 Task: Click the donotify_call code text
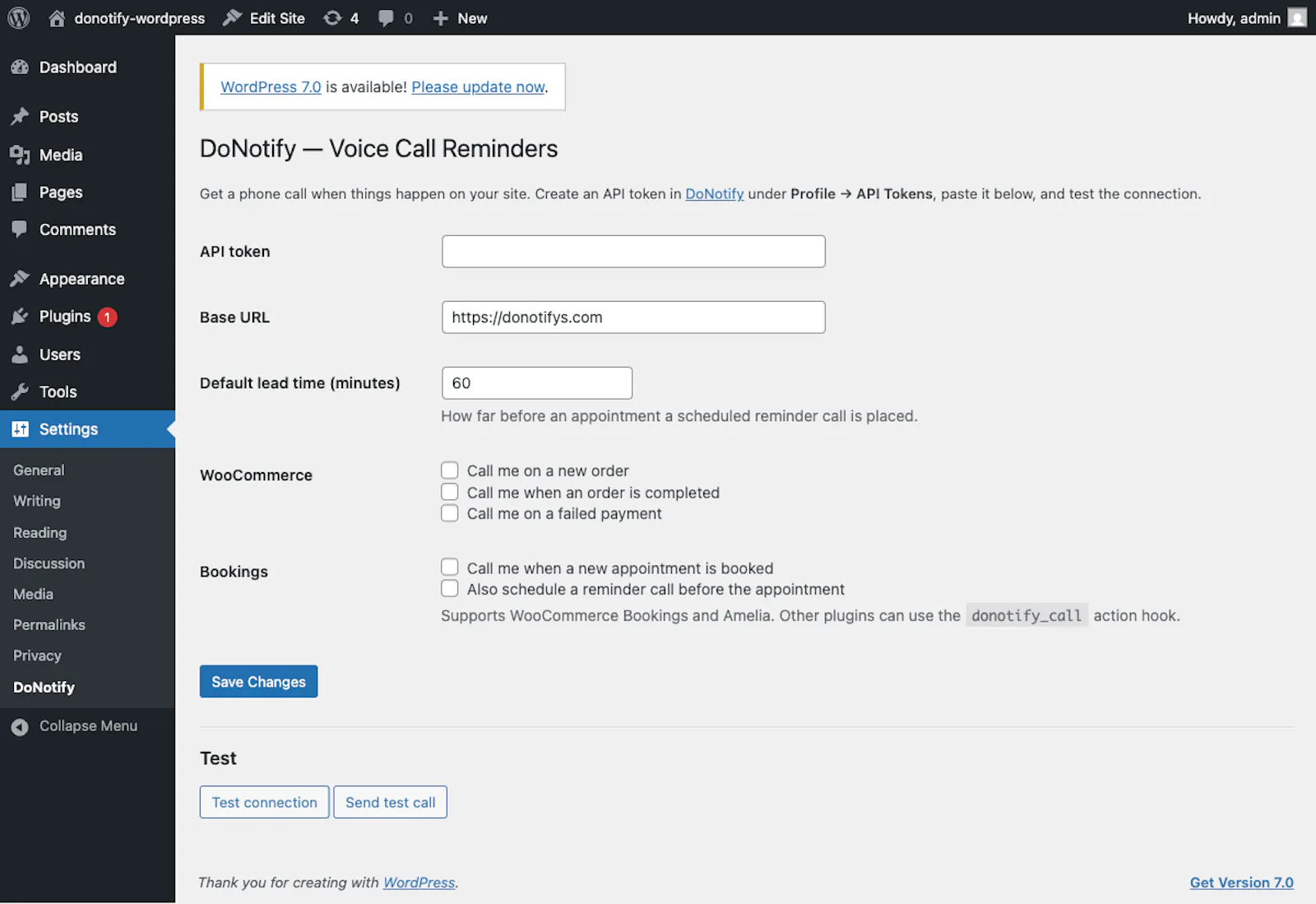[x=1026, y=615]
